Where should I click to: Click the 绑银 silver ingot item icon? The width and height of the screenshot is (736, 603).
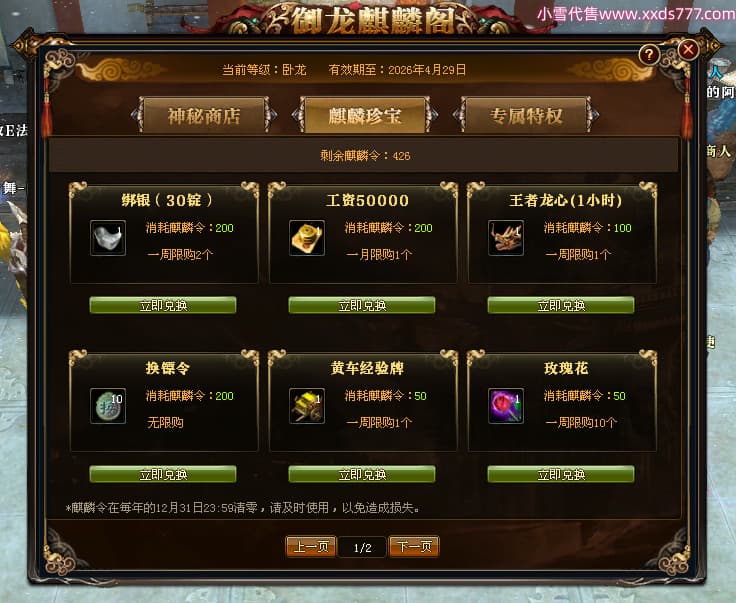108,238
